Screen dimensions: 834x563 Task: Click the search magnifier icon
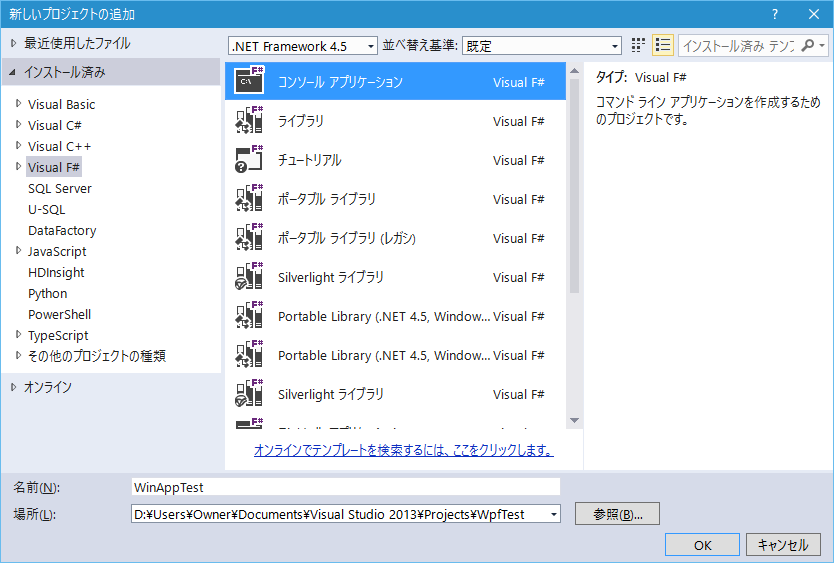[x=807, y=45]
